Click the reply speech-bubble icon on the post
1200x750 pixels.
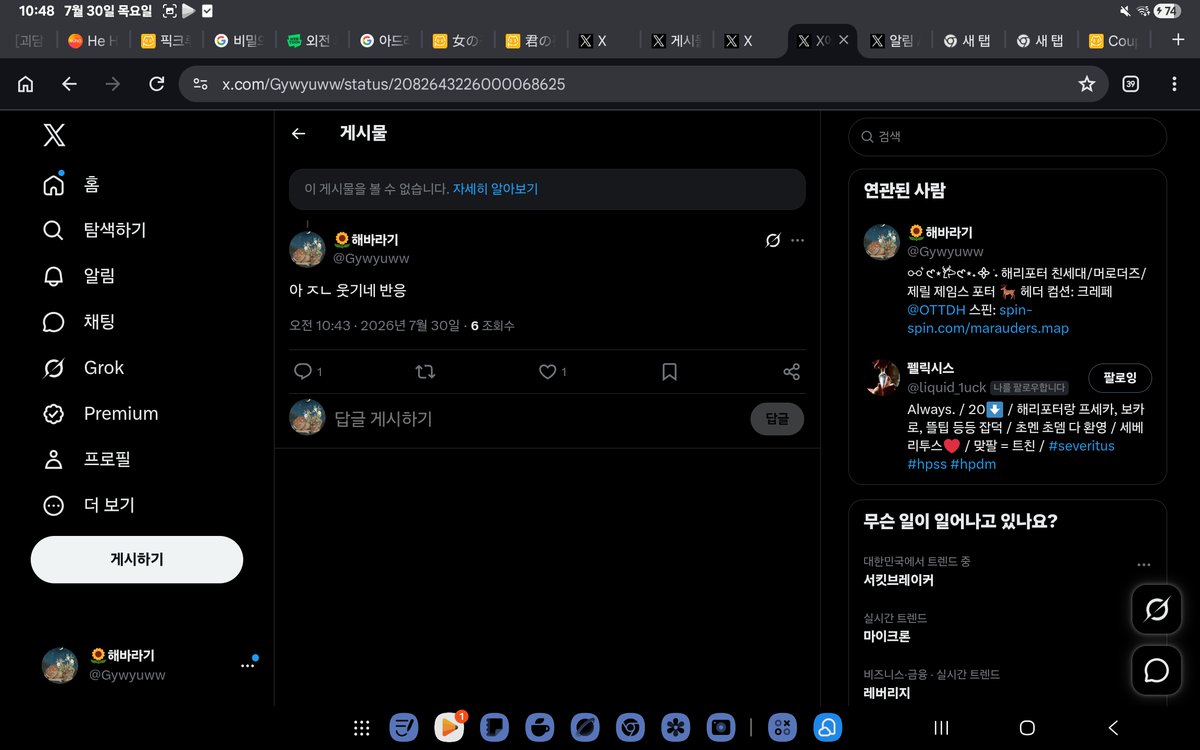pos(303,372)
